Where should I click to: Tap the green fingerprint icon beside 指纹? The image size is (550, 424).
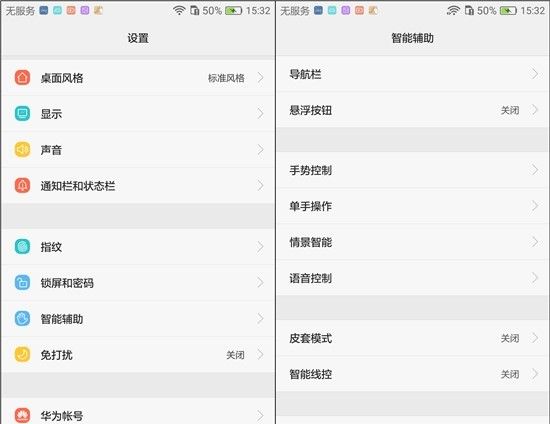[x=22, y=247]
